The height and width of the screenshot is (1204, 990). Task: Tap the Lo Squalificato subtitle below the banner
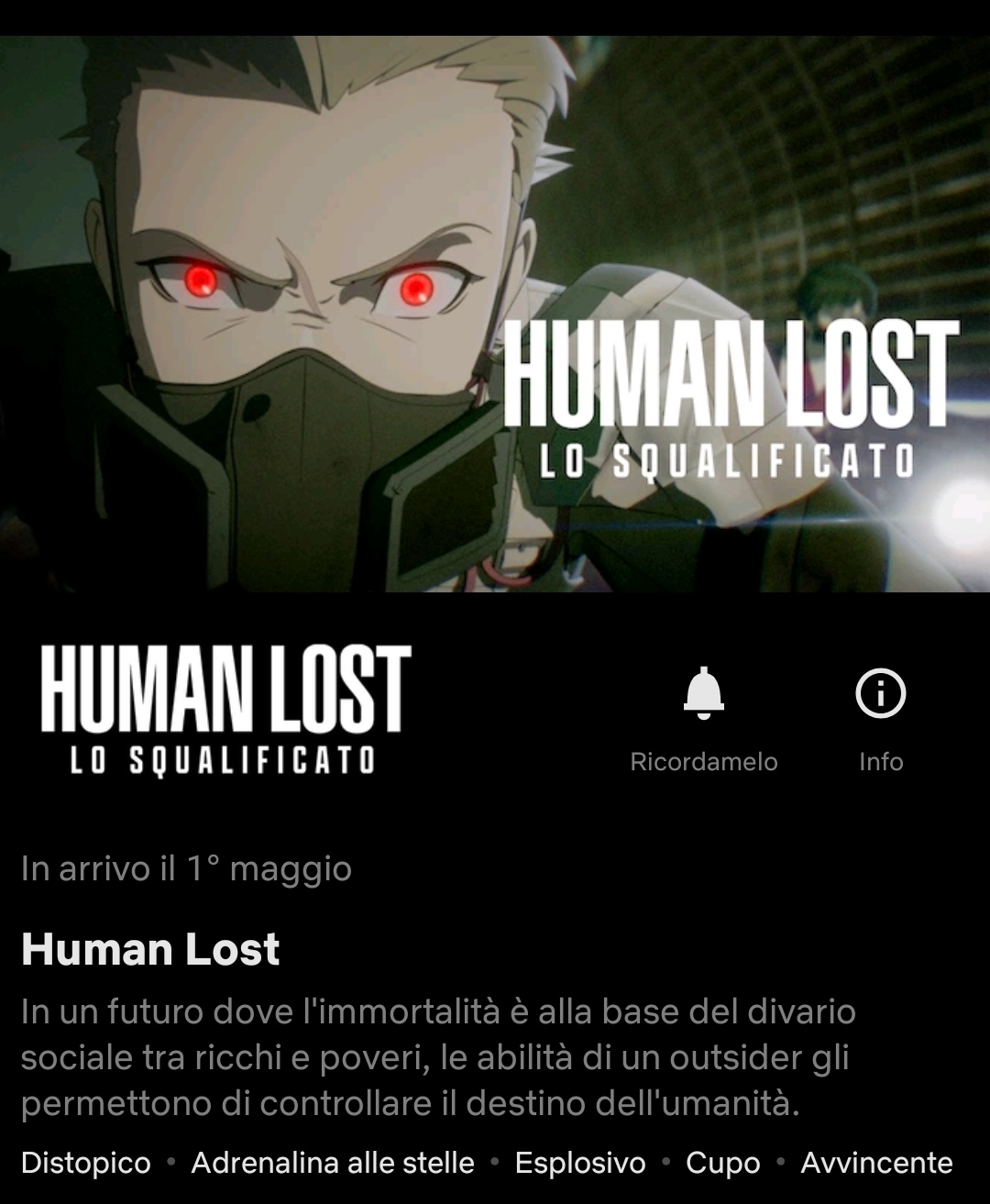(223, 760)
